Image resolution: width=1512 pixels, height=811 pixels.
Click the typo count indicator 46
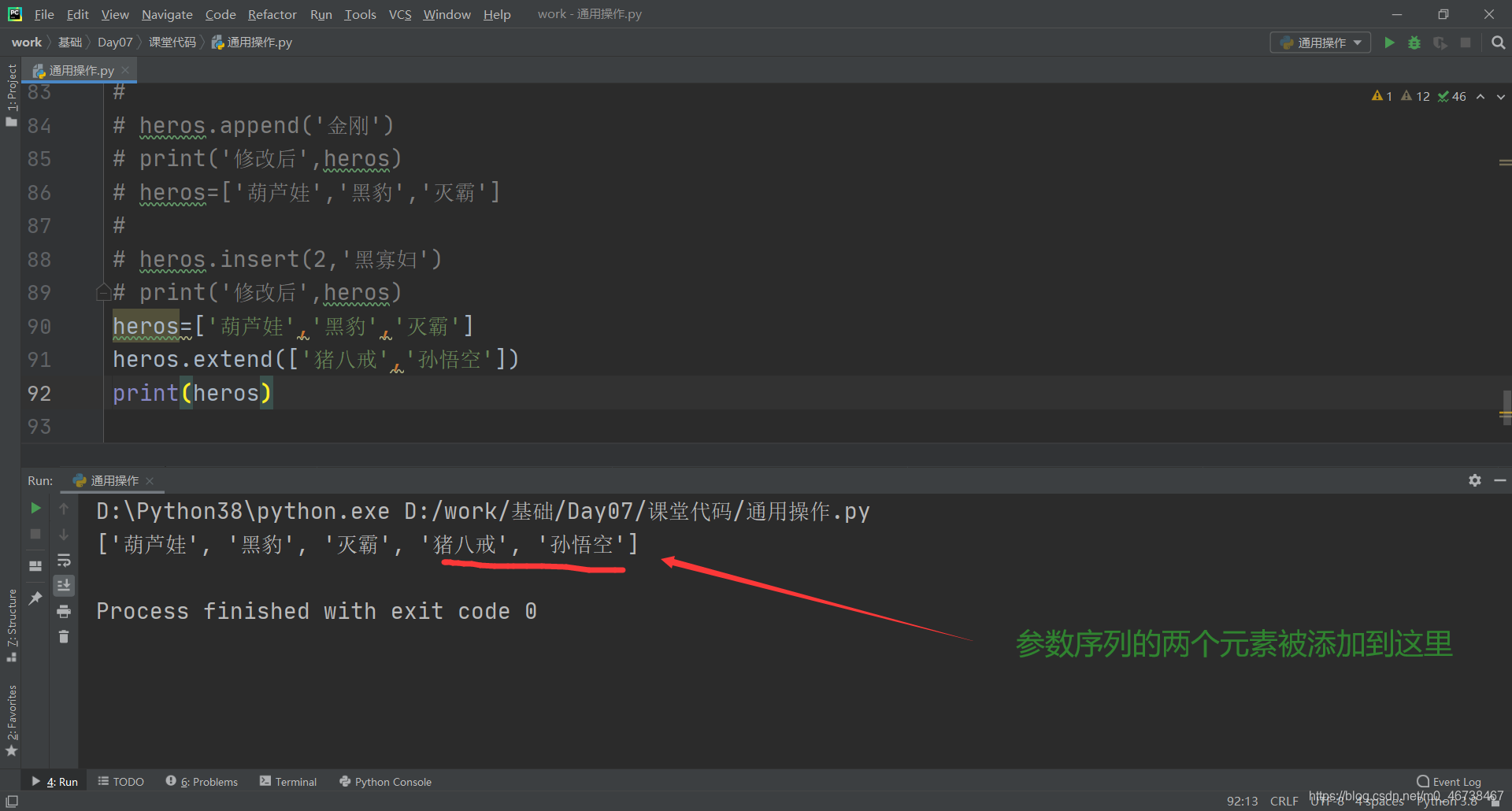coord(1451,96)
